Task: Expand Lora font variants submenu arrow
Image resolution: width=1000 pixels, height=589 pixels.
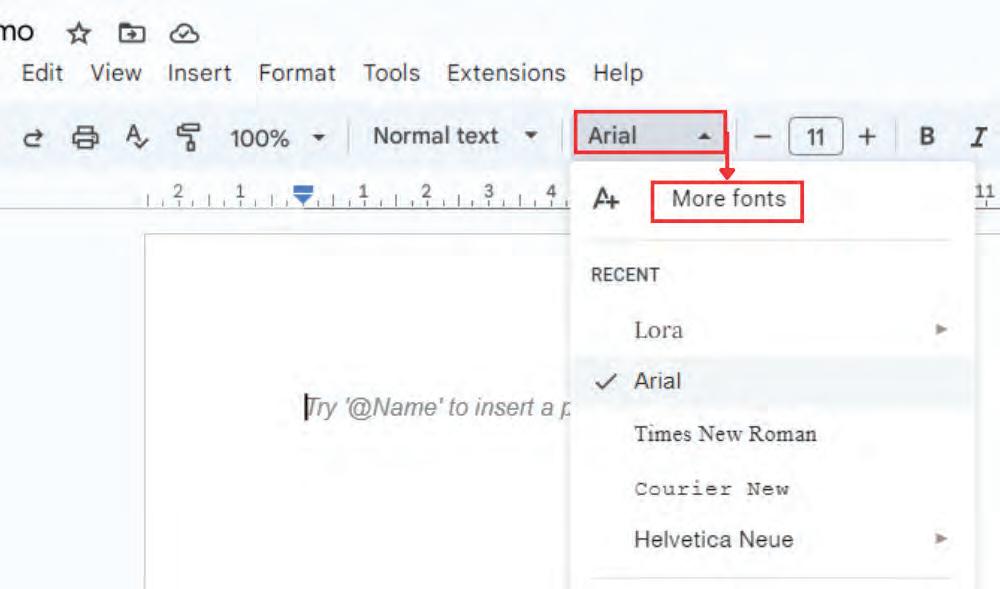Action: point(941,330)
